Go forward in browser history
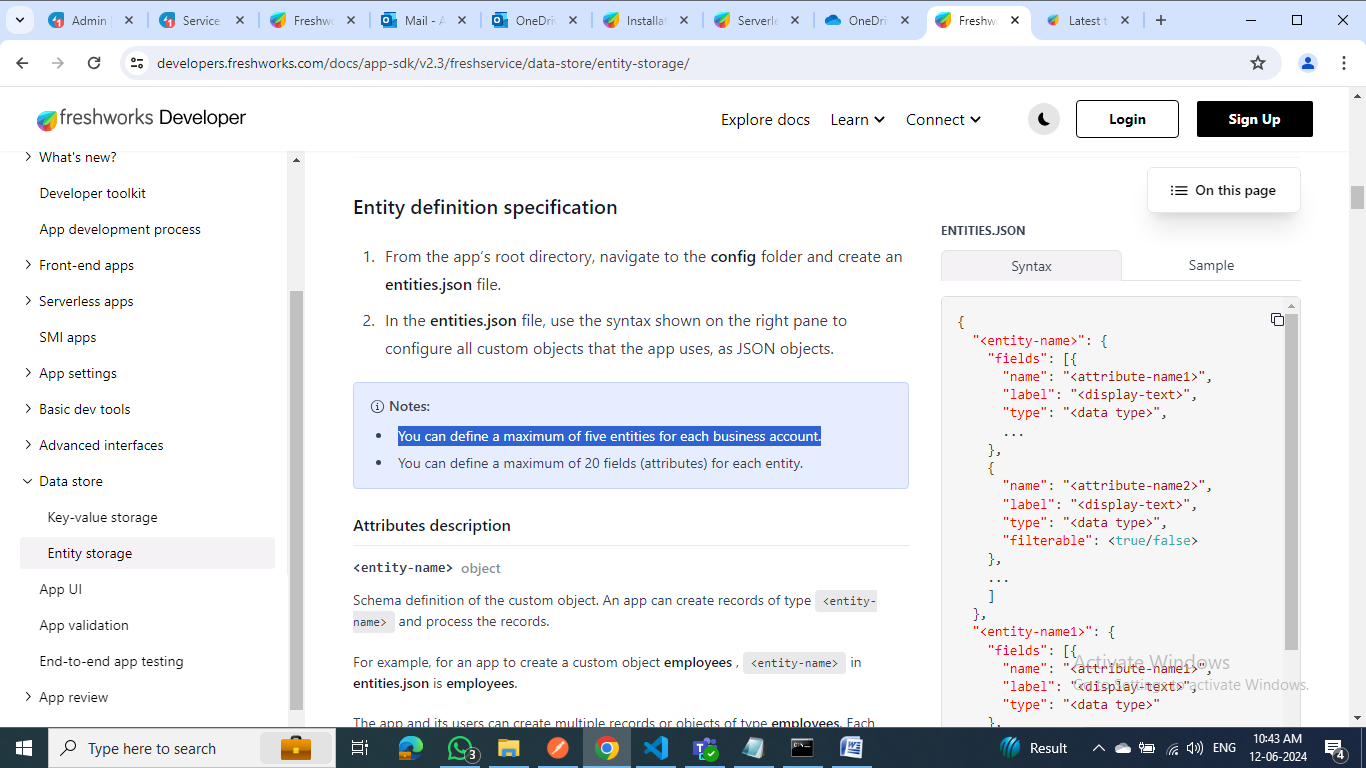Viewport: 1366px width, 768px height. [58, 63]
